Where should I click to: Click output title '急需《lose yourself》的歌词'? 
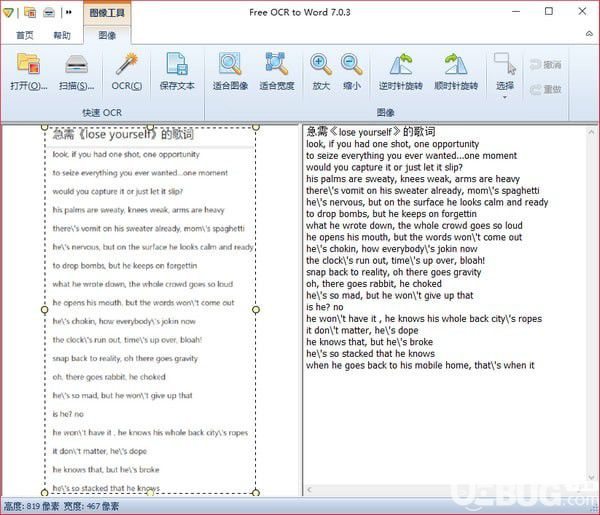(370, 132)
